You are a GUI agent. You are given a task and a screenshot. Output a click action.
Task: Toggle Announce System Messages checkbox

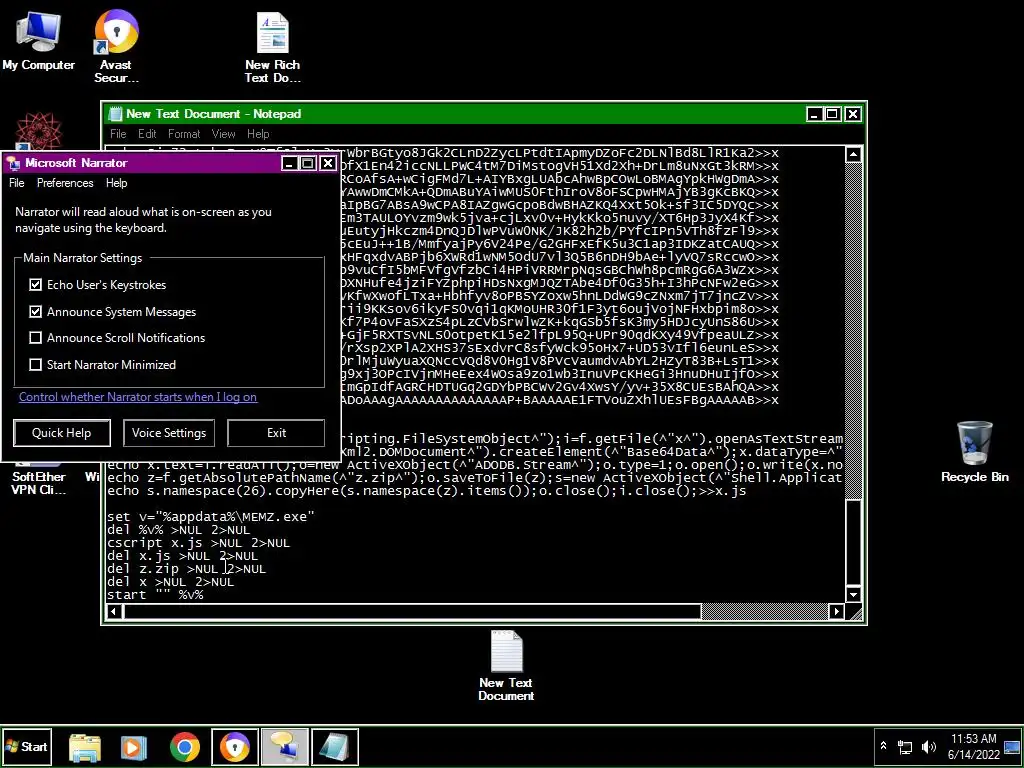(x=35, y=312)
